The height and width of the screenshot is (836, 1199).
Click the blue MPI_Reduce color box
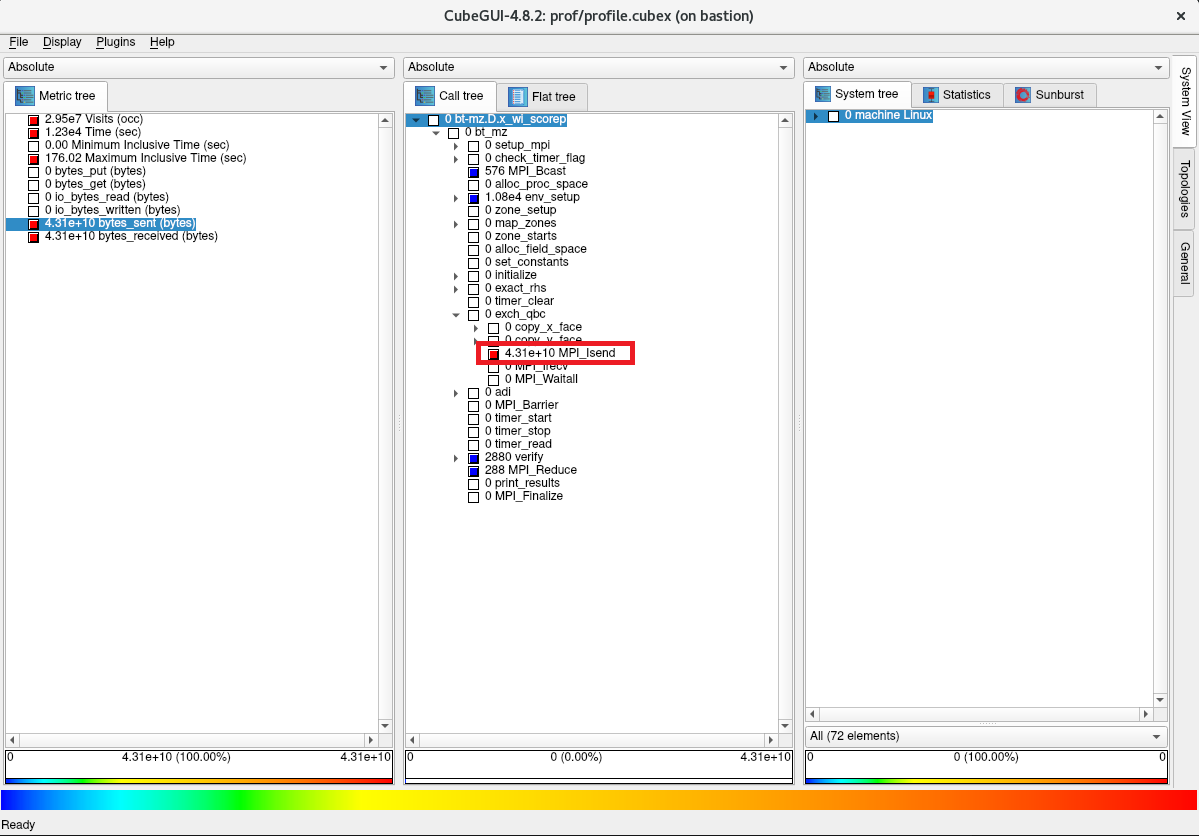click(474, 471)
